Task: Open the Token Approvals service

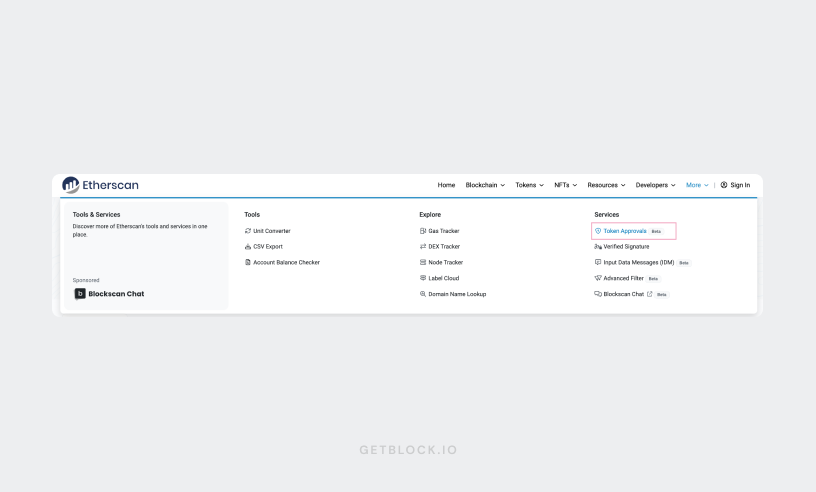Action: pyautogui.click(x=624, y=231)
